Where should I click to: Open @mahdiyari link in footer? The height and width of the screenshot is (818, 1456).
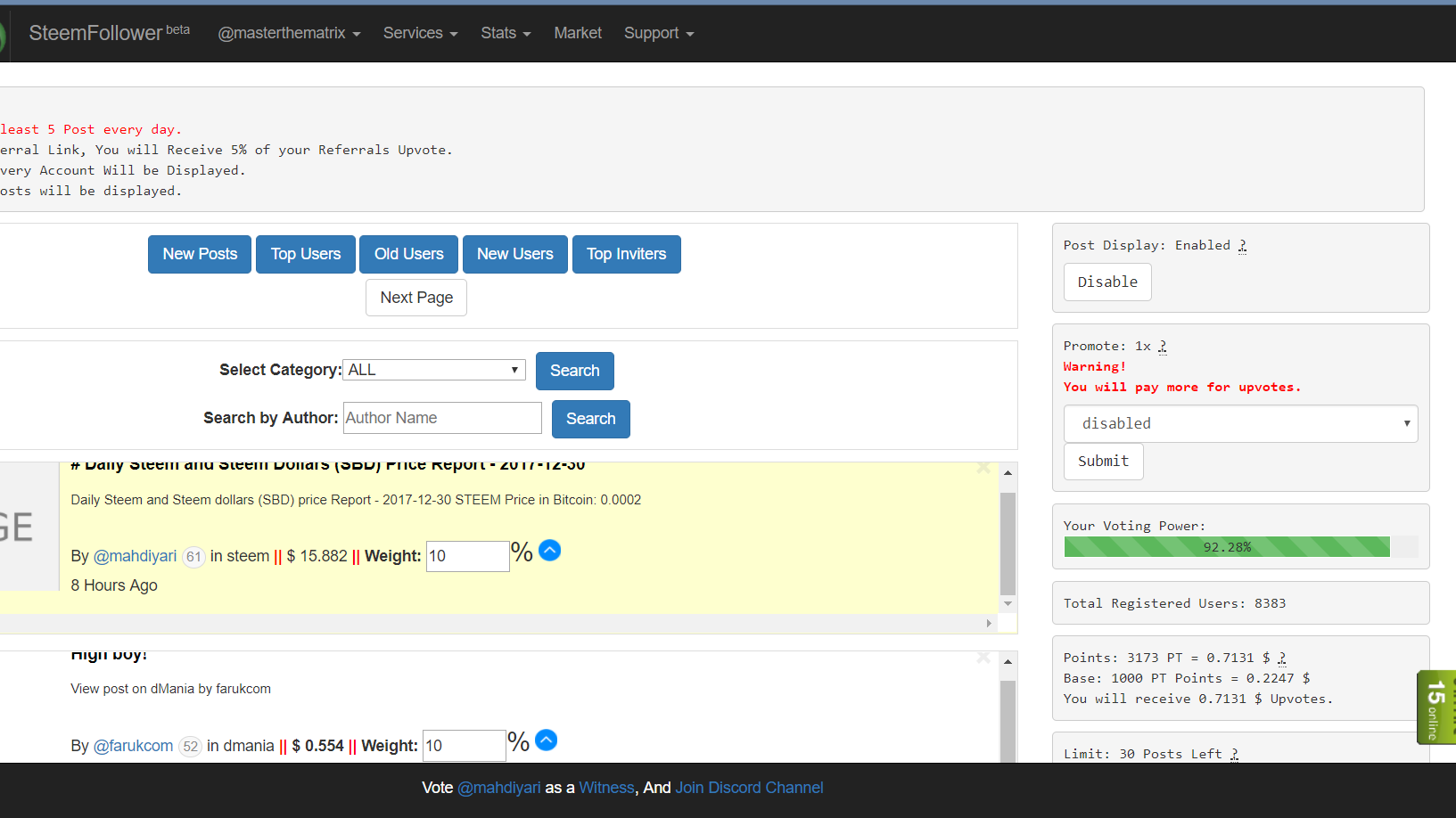tap(499, 788)
